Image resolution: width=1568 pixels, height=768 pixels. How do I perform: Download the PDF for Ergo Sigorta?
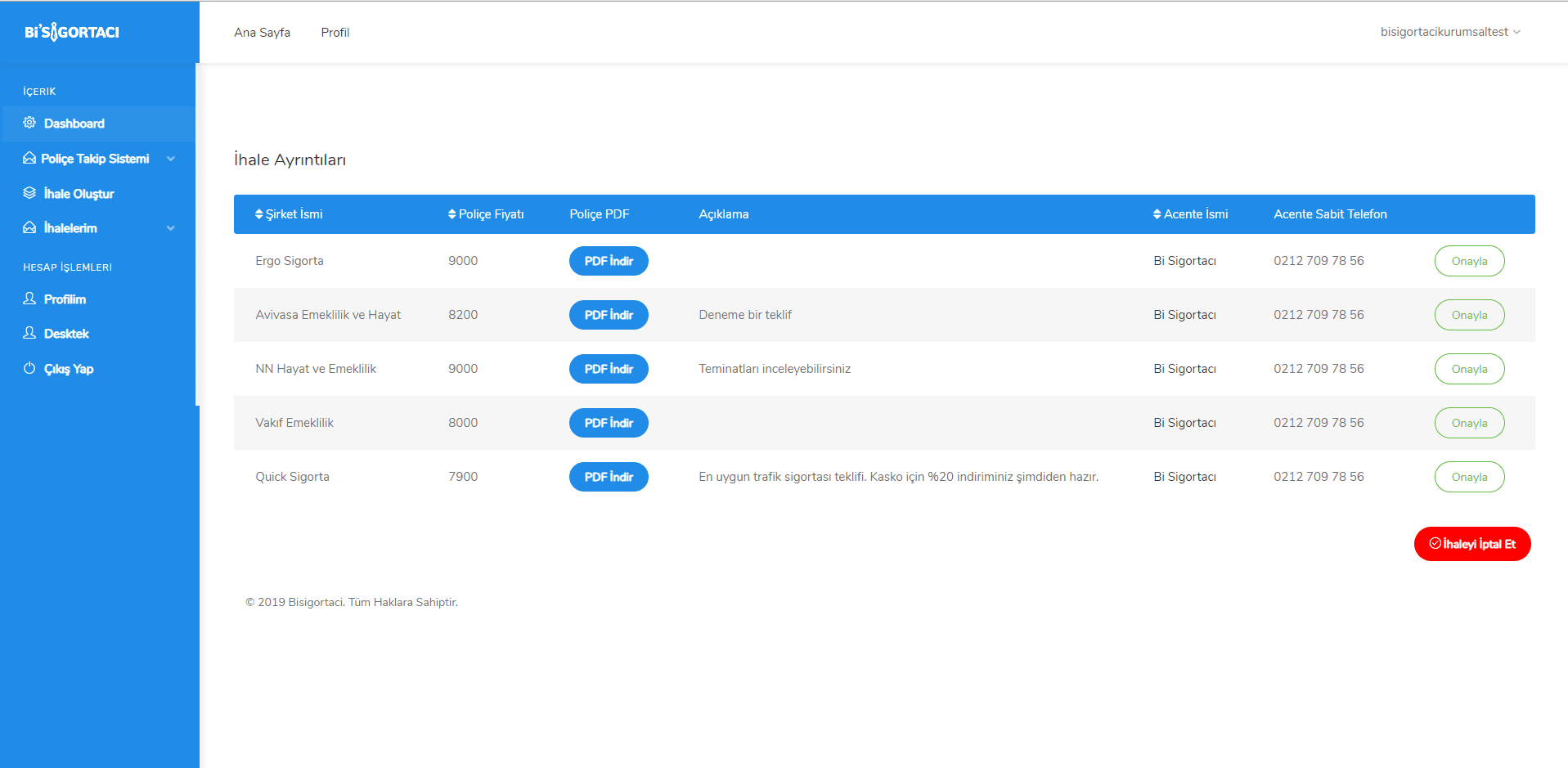click(609, 261)
